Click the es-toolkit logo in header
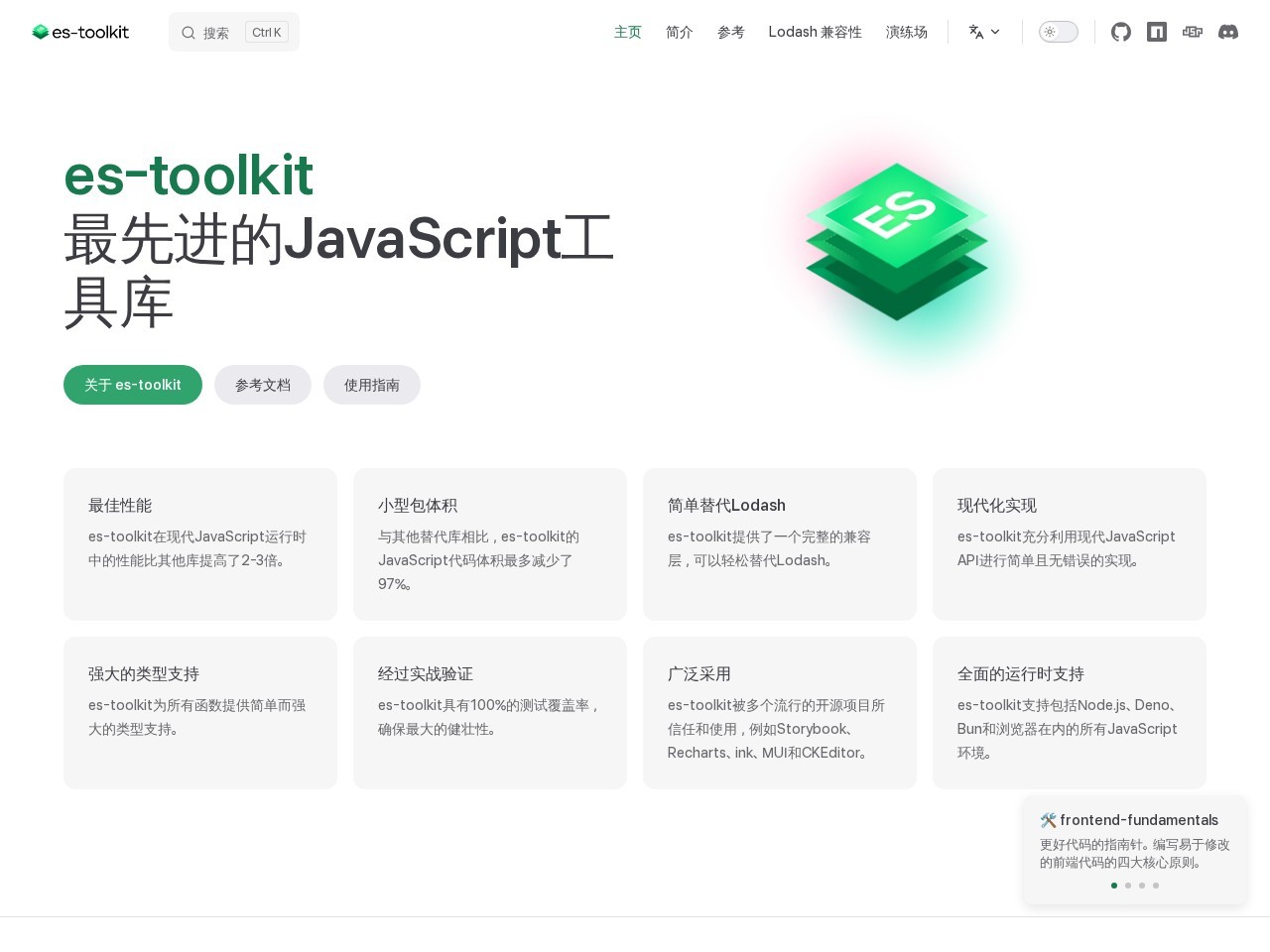The width and height of the screenshot is (1270, 952). [80, 32]
